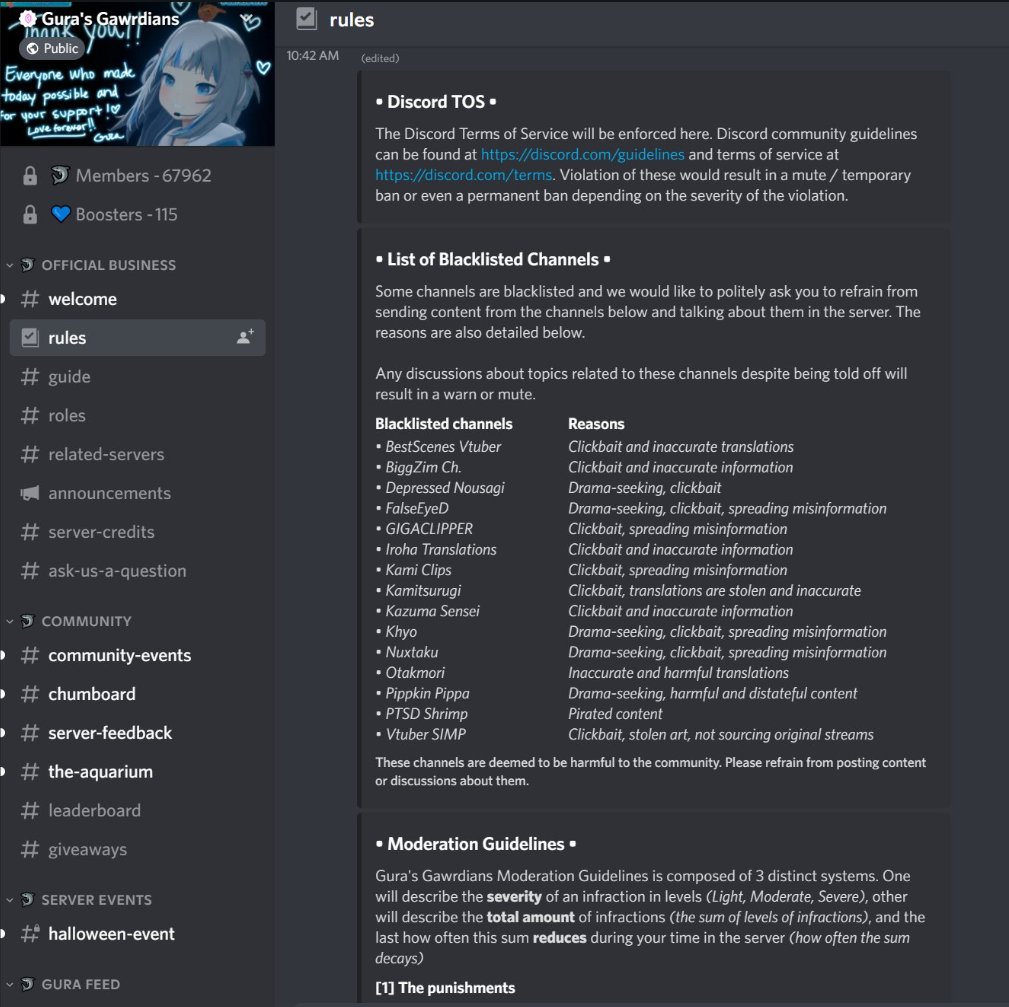Viewport: 1009px width, 1007px height.
Task: Click the checkbox icon of rules in the sidebar
Action: click(x=30, y=338)
